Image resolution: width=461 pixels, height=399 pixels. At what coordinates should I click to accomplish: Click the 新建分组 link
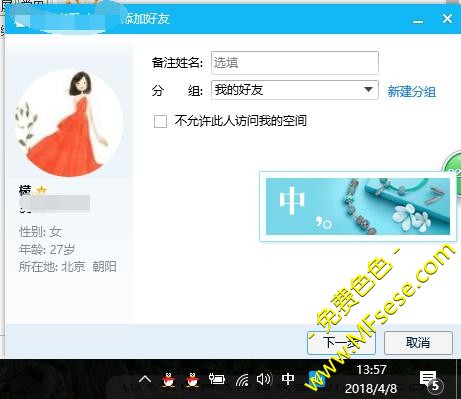411,91
